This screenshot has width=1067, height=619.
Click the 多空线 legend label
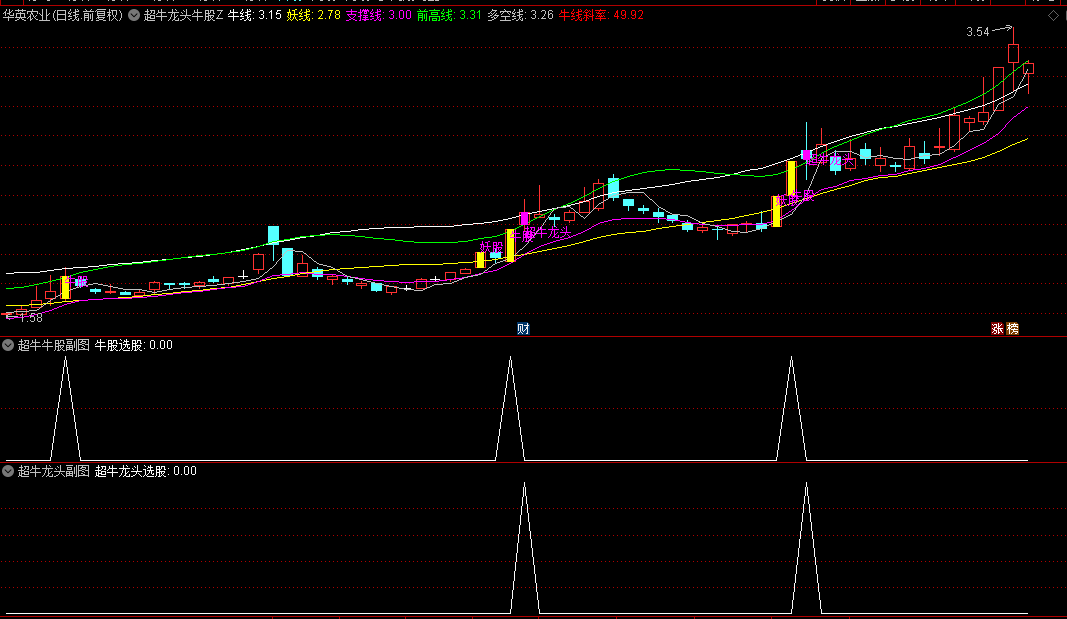click(x=506, y=15)
